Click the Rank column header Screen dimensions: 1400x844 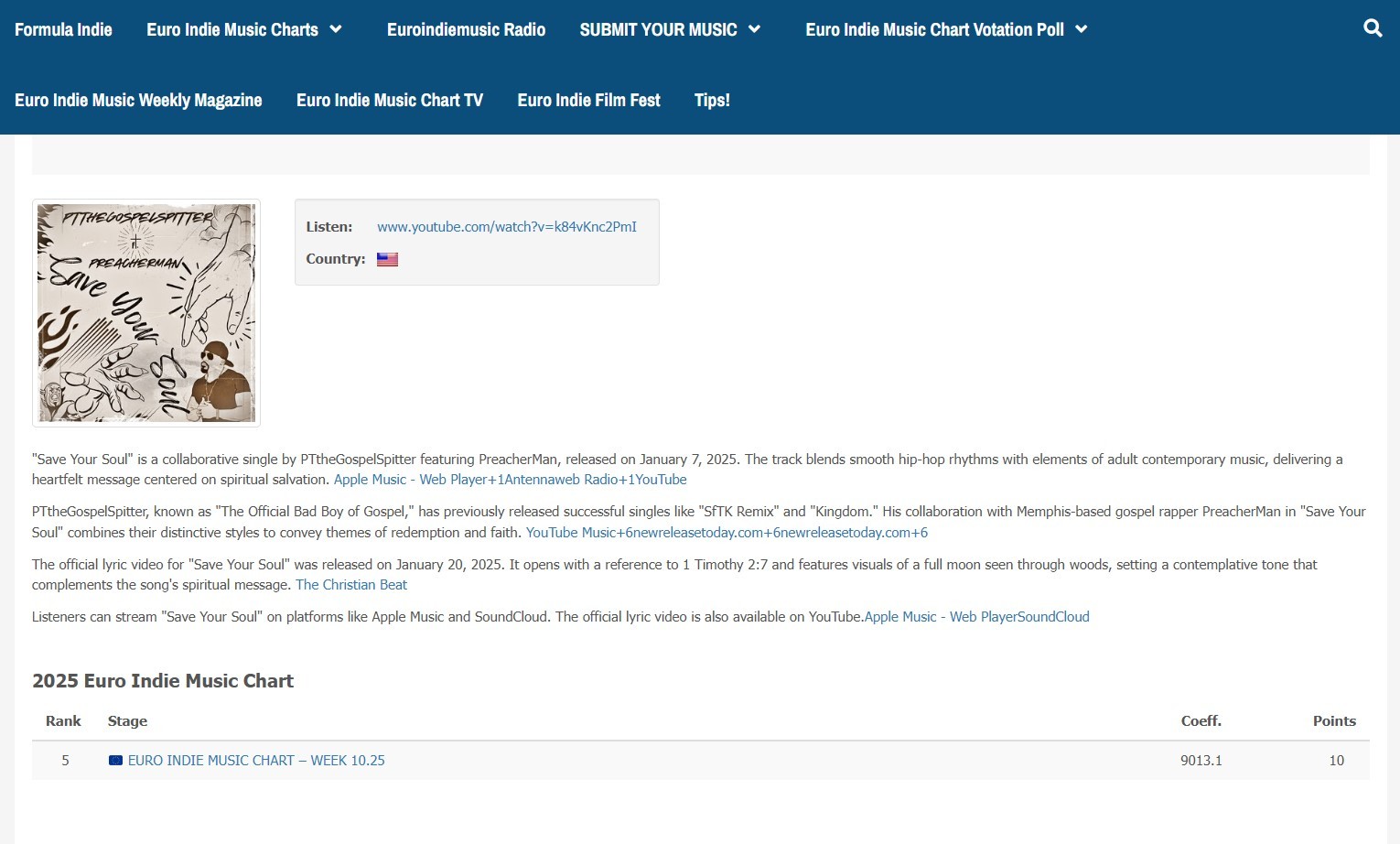[x=63, y=721]
